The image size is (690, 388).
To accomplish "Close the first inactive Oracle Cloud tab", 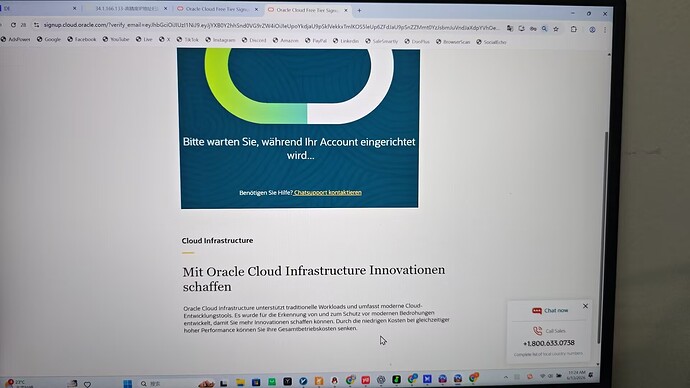I will (x=257, y=9).
